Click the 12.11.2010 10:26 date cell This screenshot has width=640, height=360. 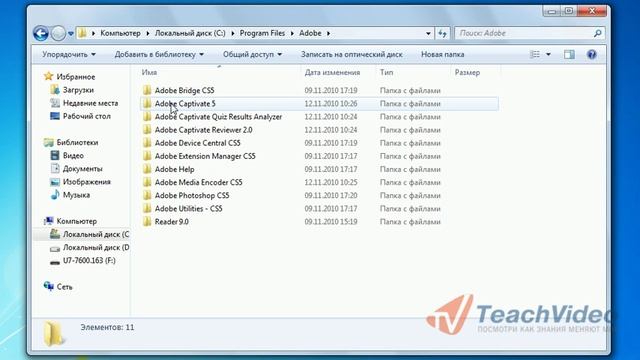(x=331, y=104)
